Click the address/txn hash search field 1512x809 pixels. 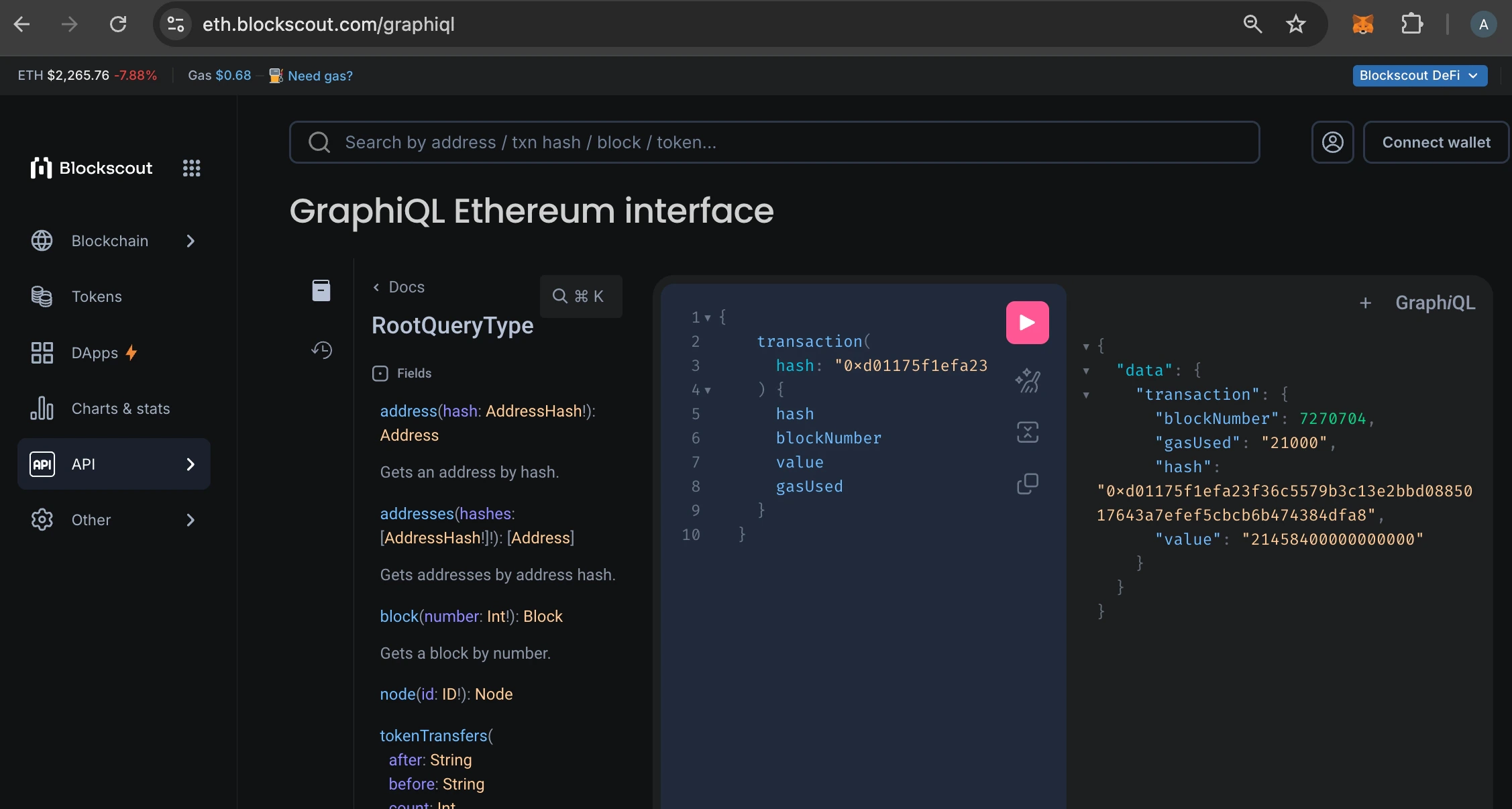point(774,142)
